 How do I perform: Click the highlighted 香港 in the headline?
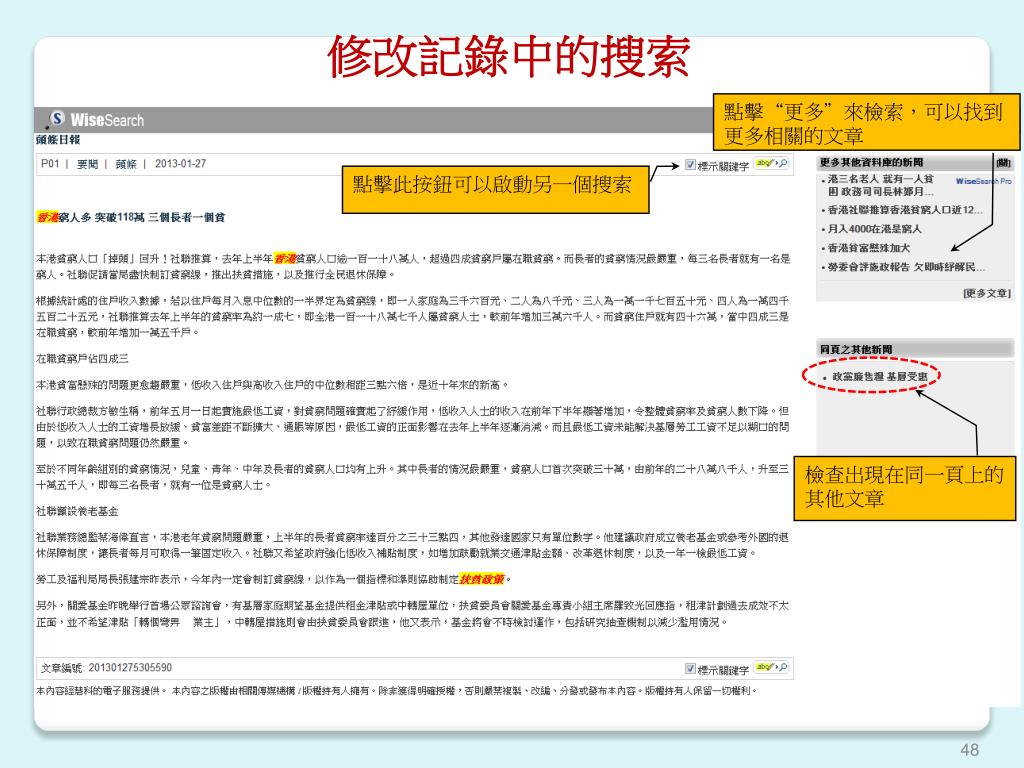(48, 217)
